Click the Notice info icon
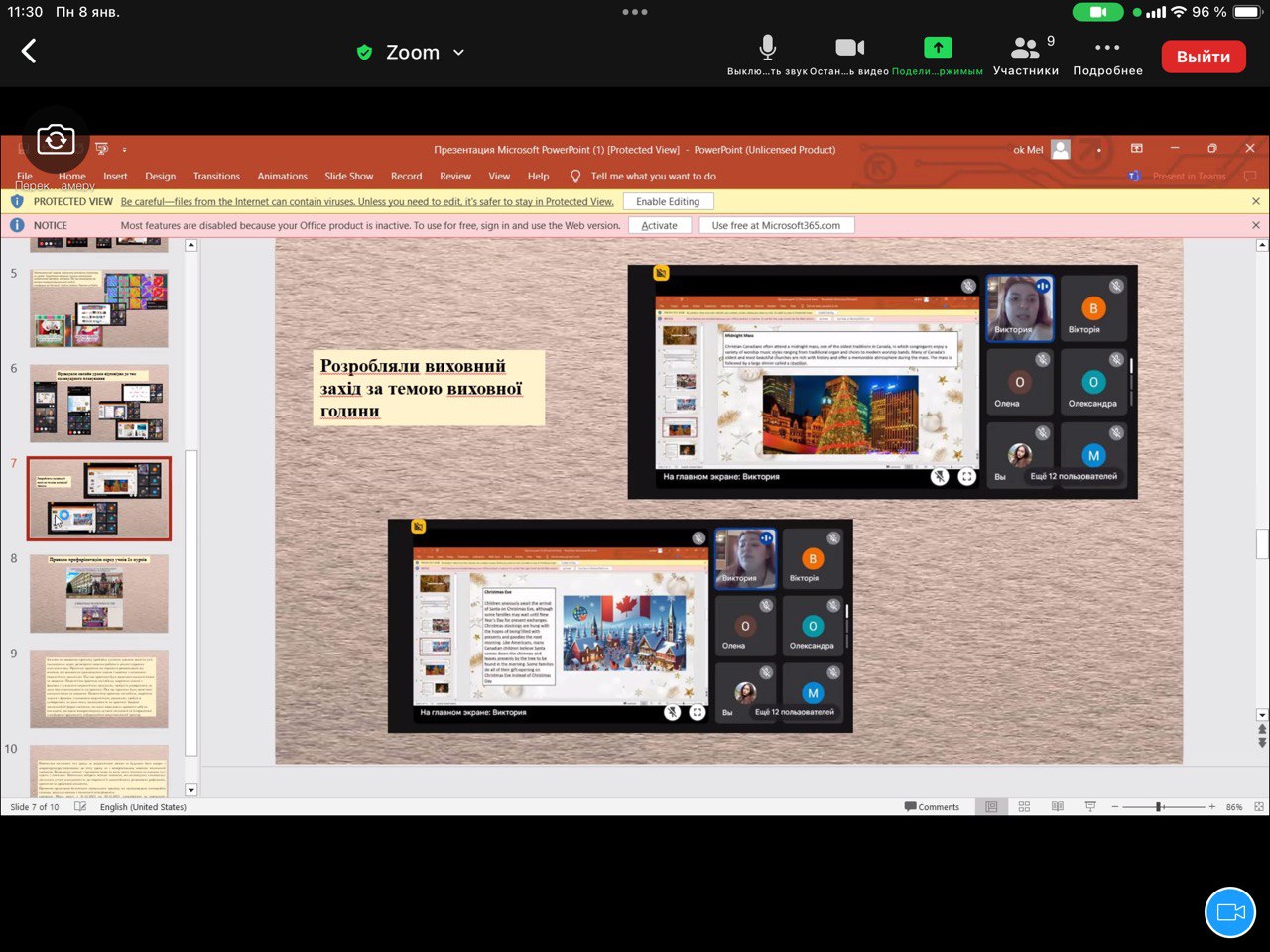1270x952 pixels. (x=17, y=226)
